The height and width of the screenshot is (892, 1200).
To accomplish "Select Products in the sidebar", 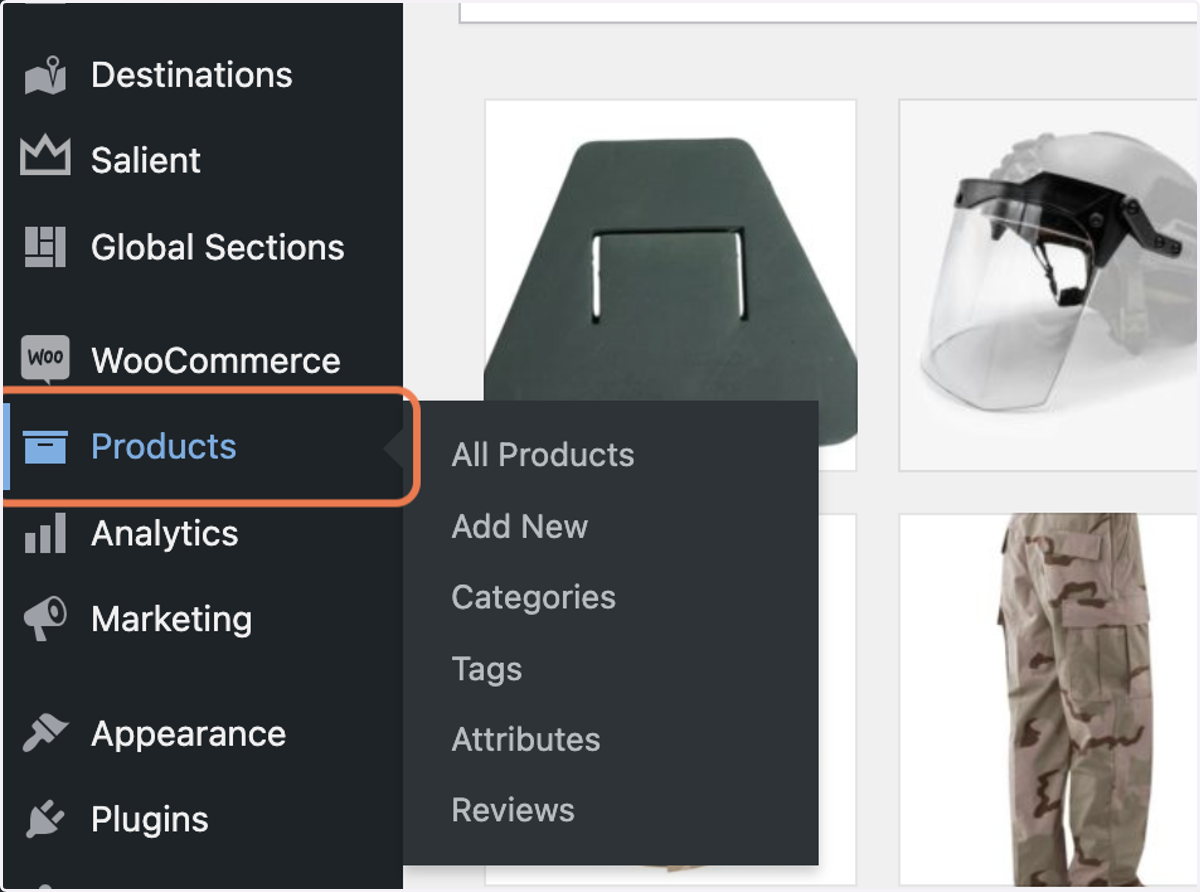I will 164,446.
